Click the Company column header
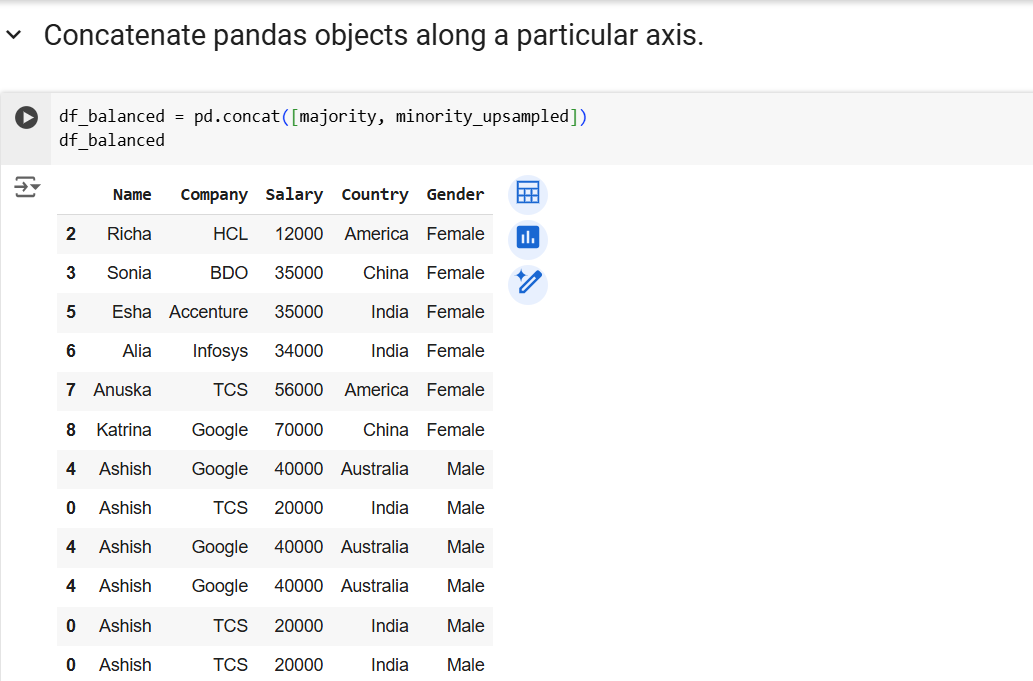The width and height of the screenshot is (1033, 681). click(x=213, y=195)
